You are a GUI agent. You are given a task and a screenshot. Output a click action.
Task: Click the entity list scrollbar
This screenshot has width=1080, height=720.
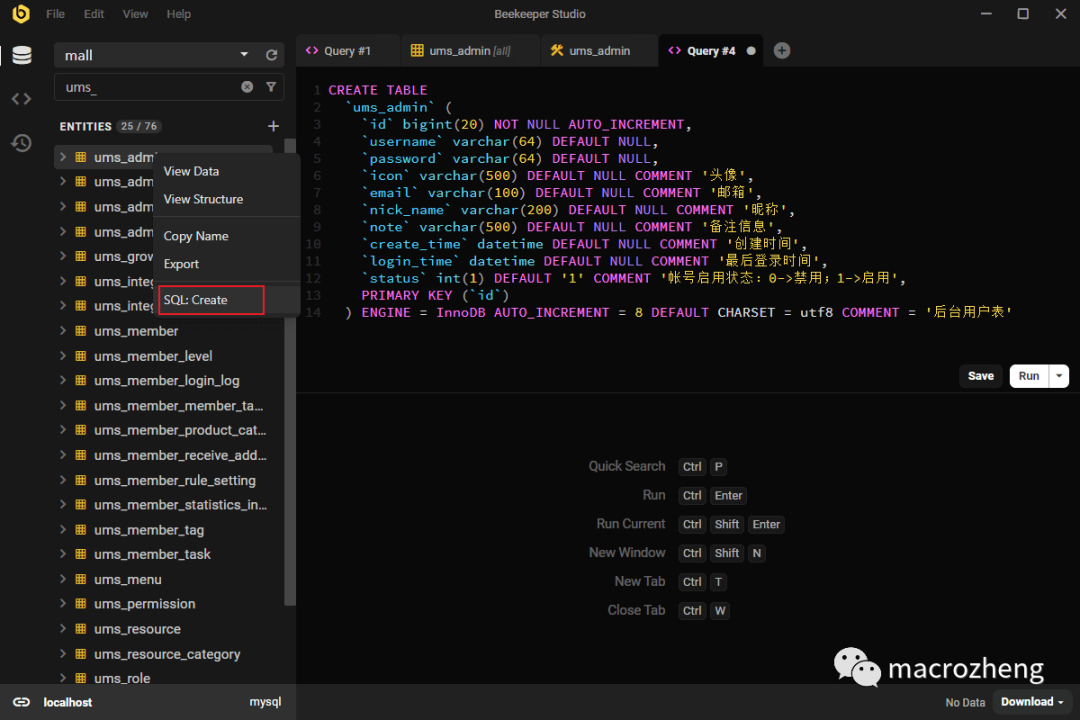[x=290, y=372]
